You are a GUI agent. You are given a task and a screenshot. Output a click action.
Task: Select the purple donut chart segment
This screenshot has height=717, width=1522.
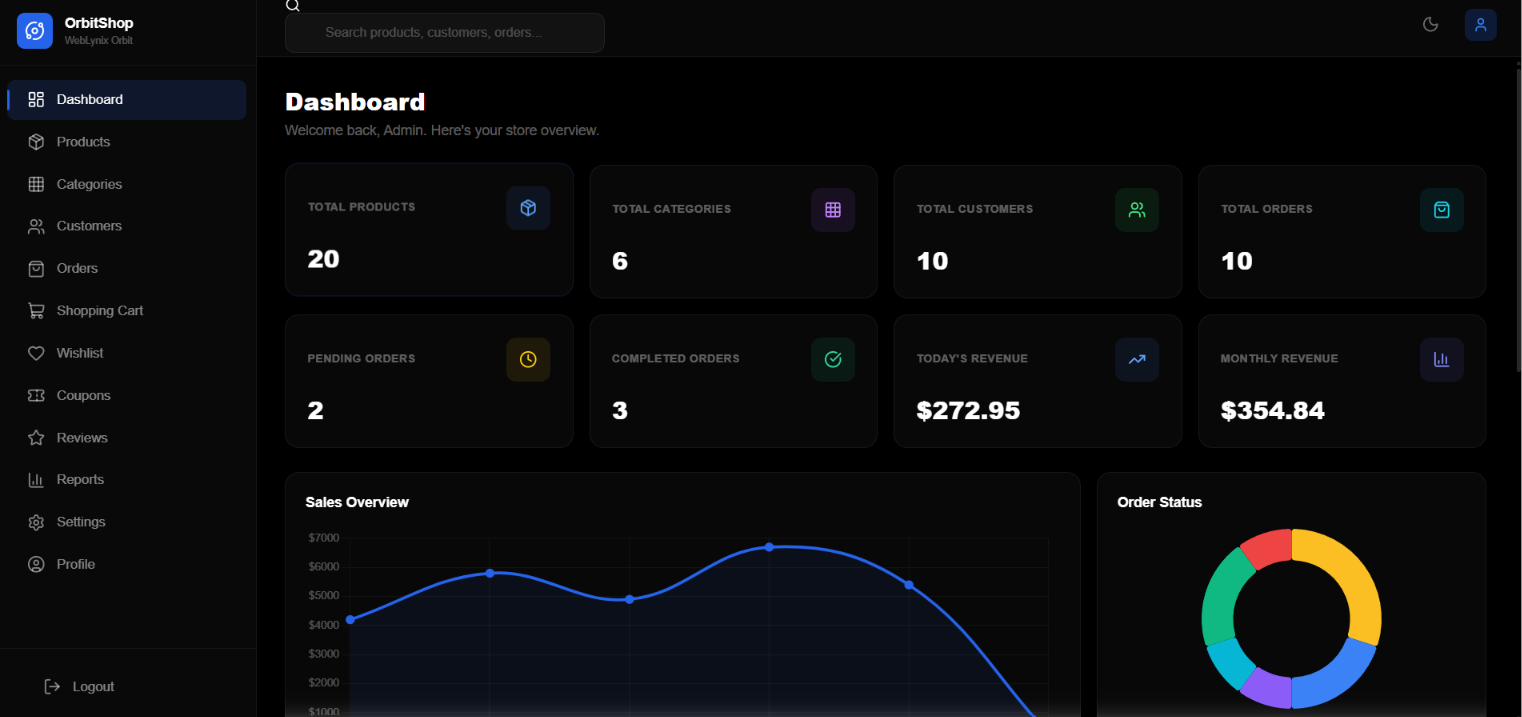pyautogui.click(x=1268, y=688)
